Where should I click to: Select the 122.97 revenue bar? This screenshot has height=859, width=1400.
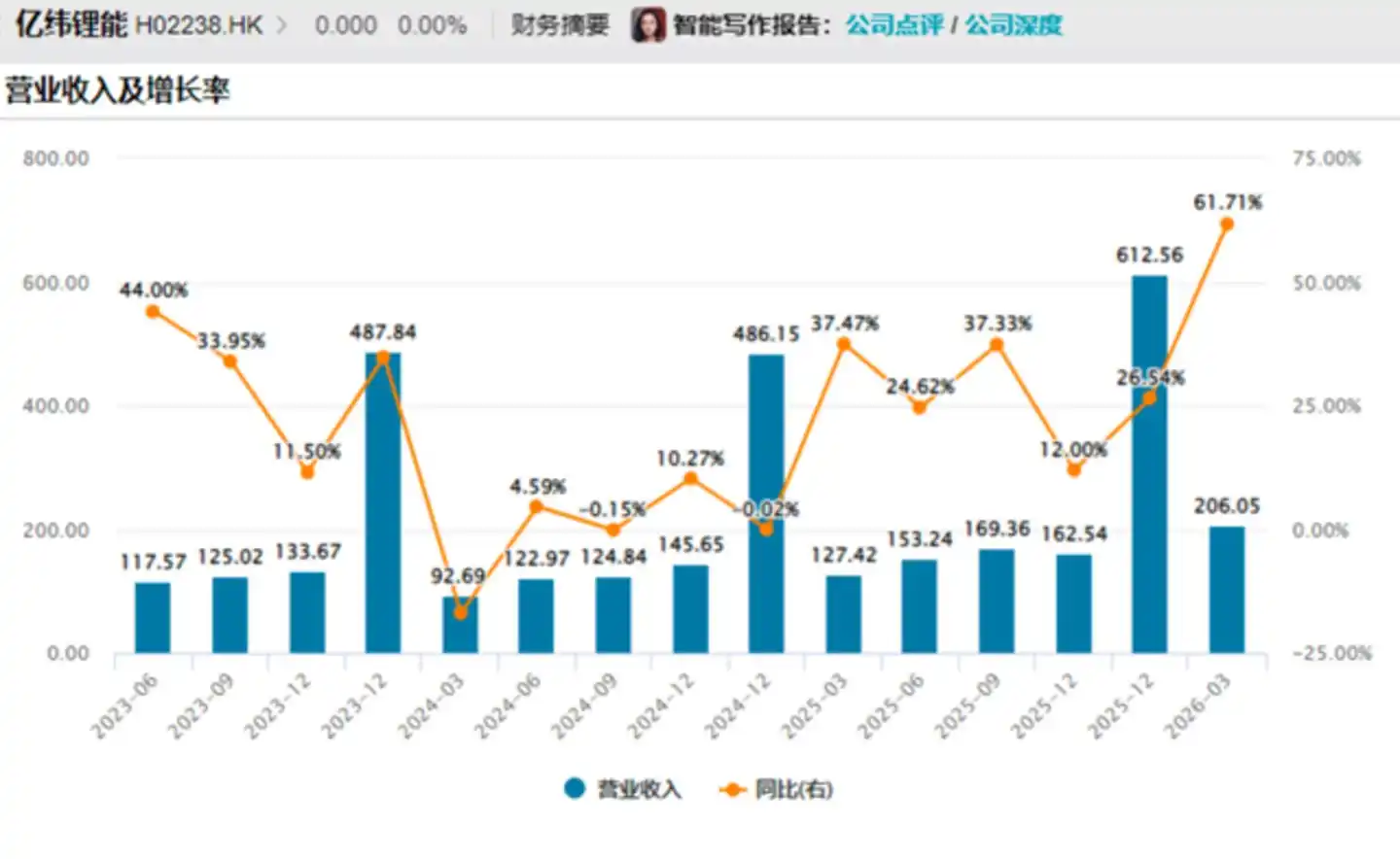(x=536, y=616)
